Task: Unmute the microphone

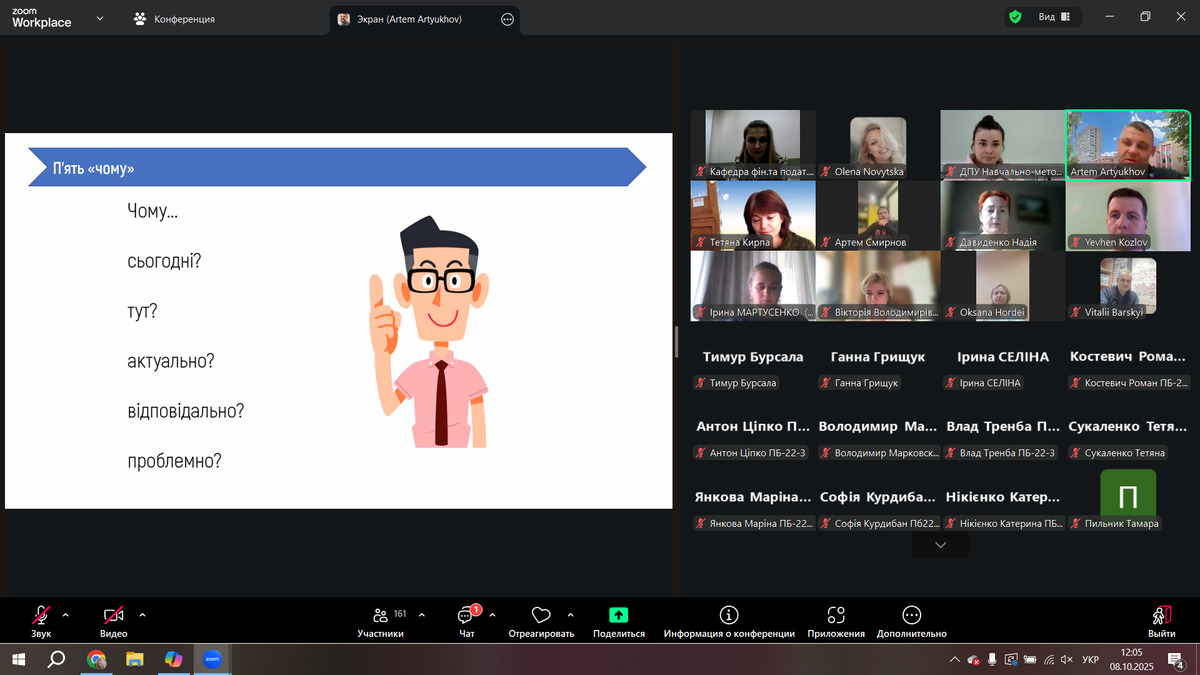Action: tap(41, 616)
